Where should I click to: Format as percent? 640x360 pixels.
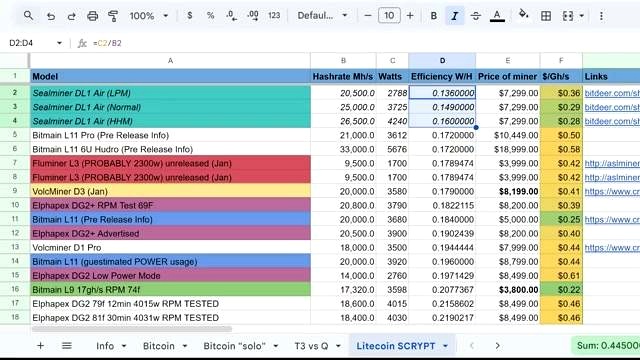click(210, 16)
